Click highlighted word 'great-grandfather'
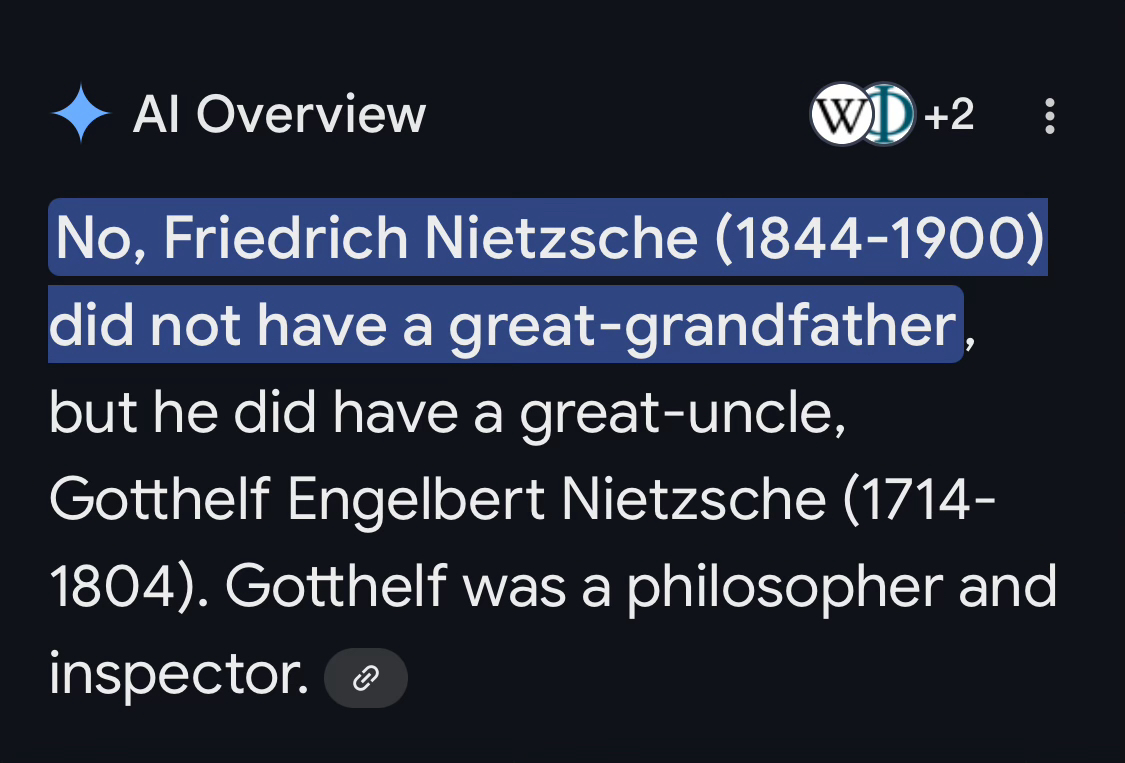Screen dimensions: 1125x763 (x=702, y=325)
